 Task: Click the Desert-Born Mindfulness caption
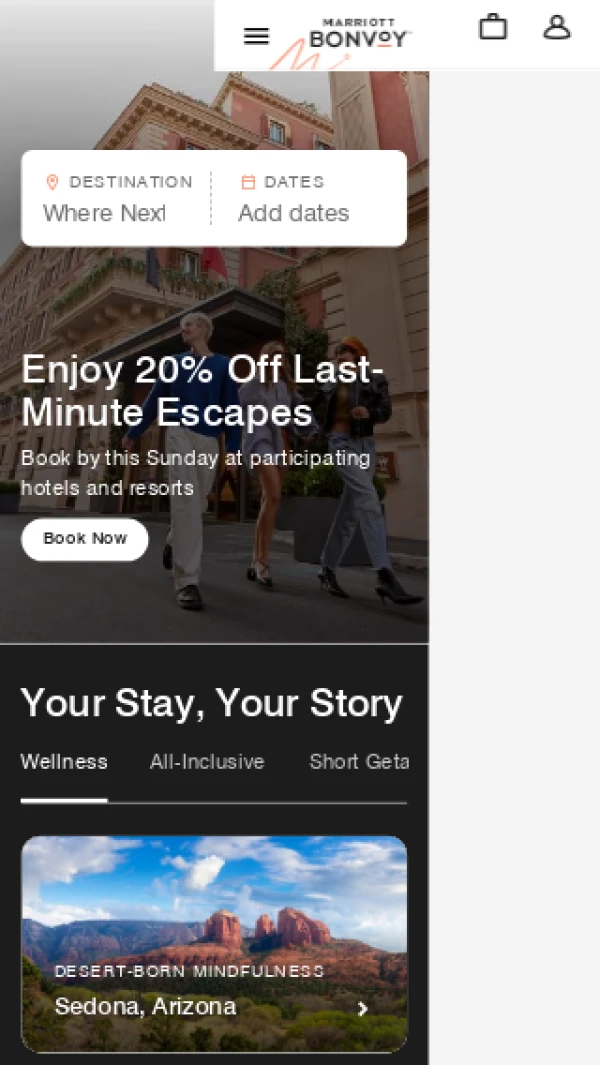click(x=189, y=971)
